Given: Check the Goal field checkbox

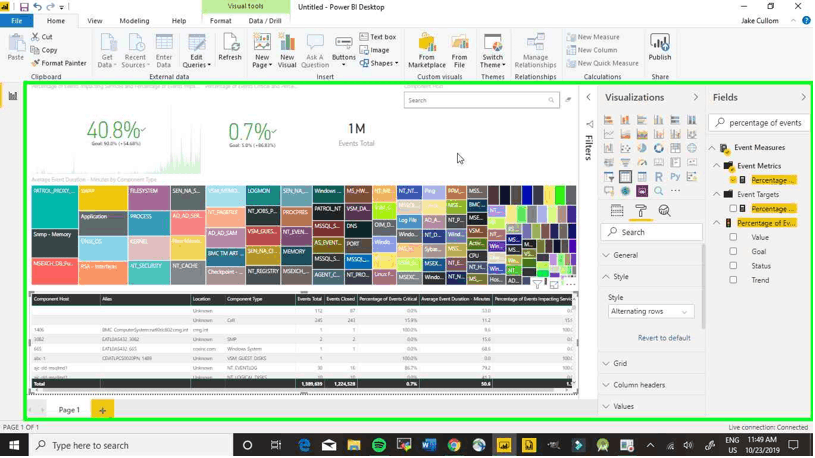Looking at the screenshot, I should (x=733, y=251).
